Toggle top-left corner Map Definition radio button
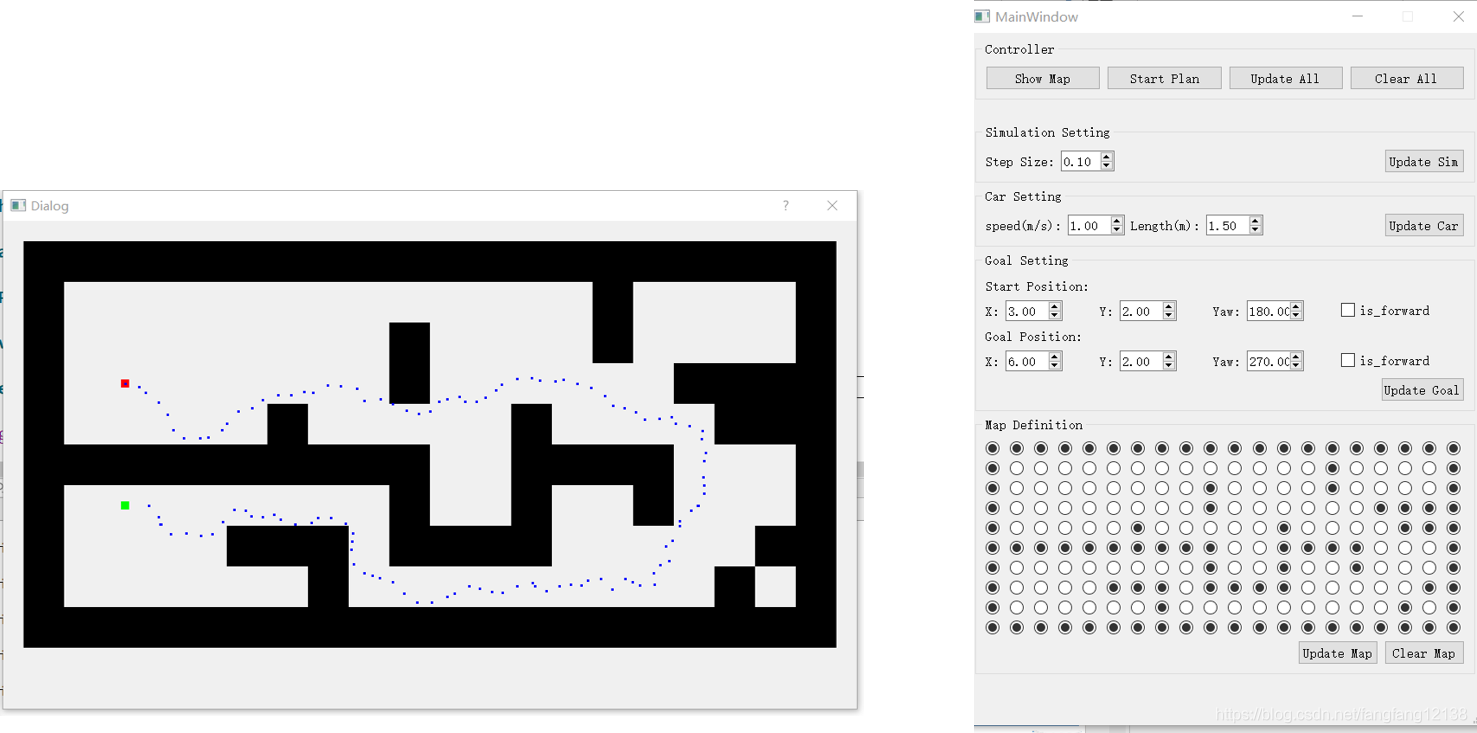The height and width of the screenshot is (733, 1477). [992, 448]
